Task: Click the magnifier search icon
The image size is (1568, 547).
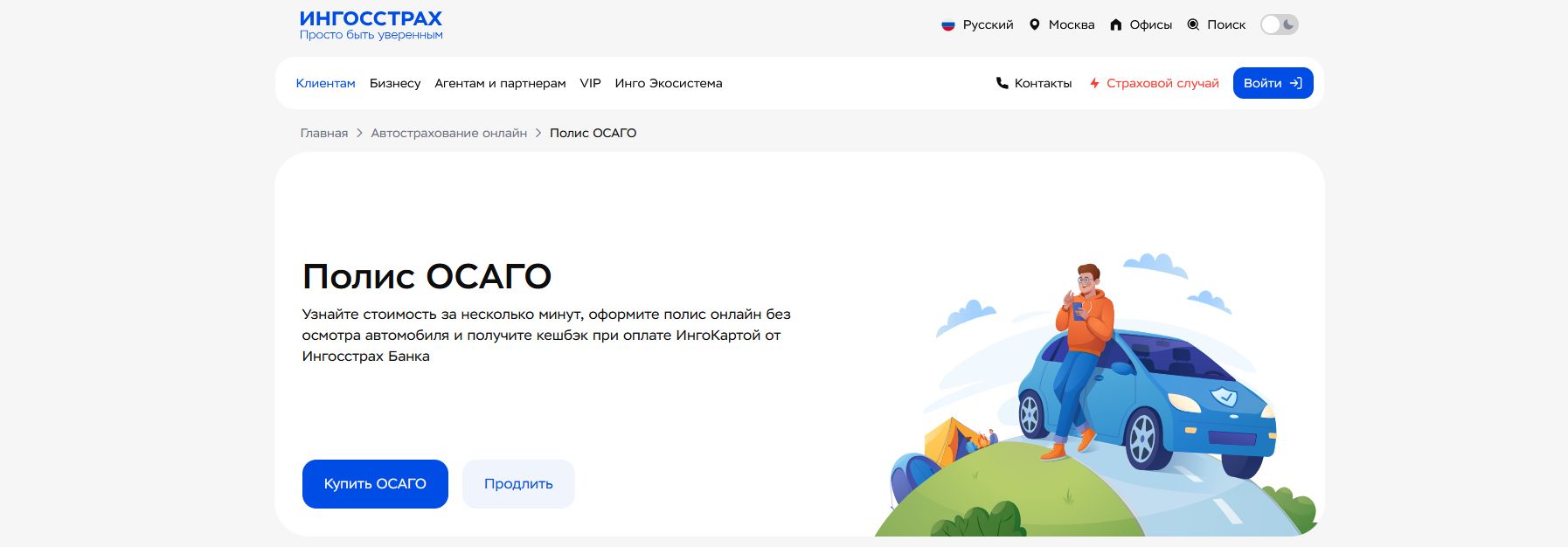Action: click(x=1193, y=24)
